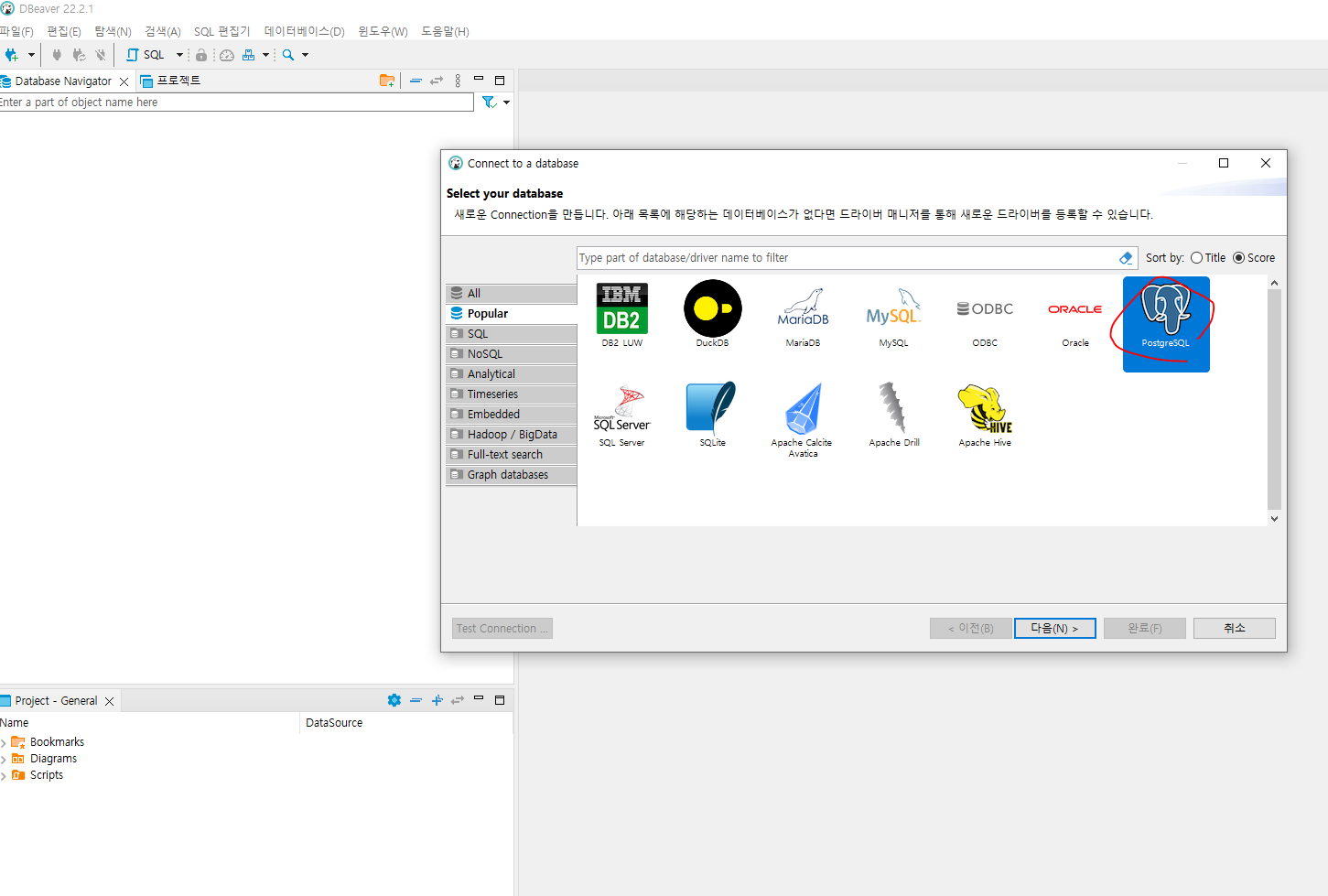1328x896 pixels.
Task: Click the Connect plug toolbar icon
Action: pos(57,55)
